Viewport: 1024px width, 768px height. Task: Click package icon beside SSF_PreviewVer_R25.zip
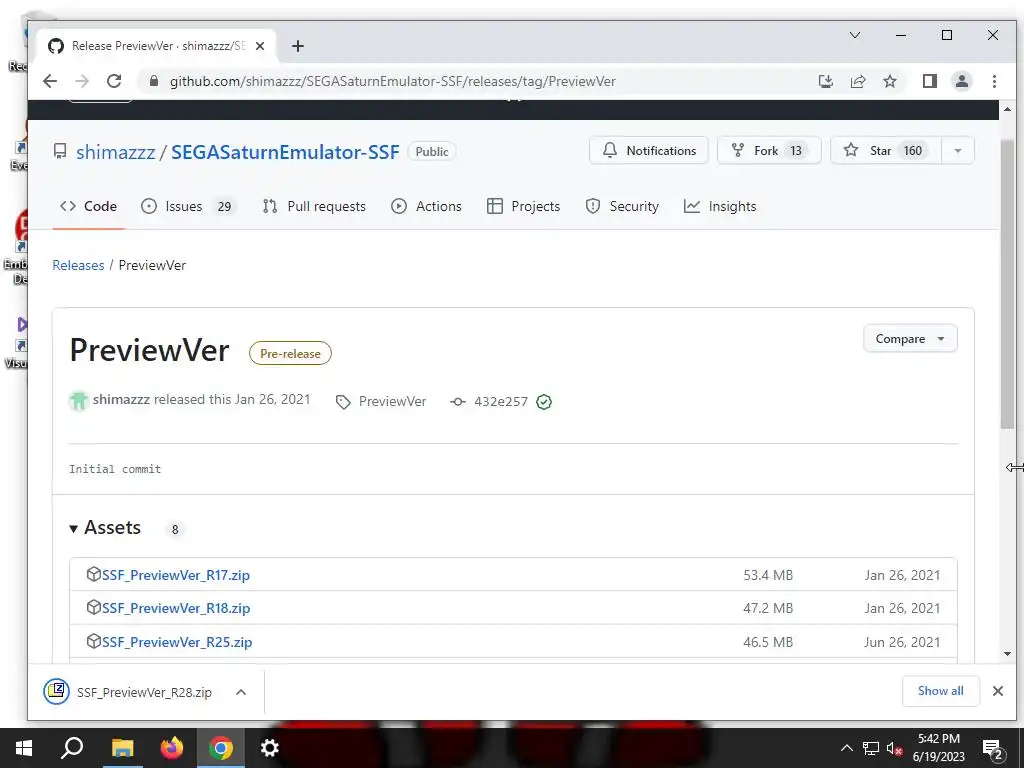tap(93, 641)
